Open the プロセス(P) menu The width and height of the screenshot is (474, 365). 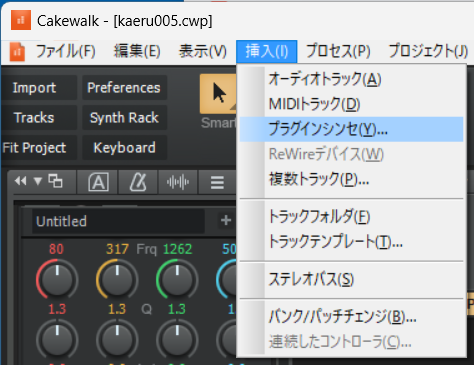338,51
